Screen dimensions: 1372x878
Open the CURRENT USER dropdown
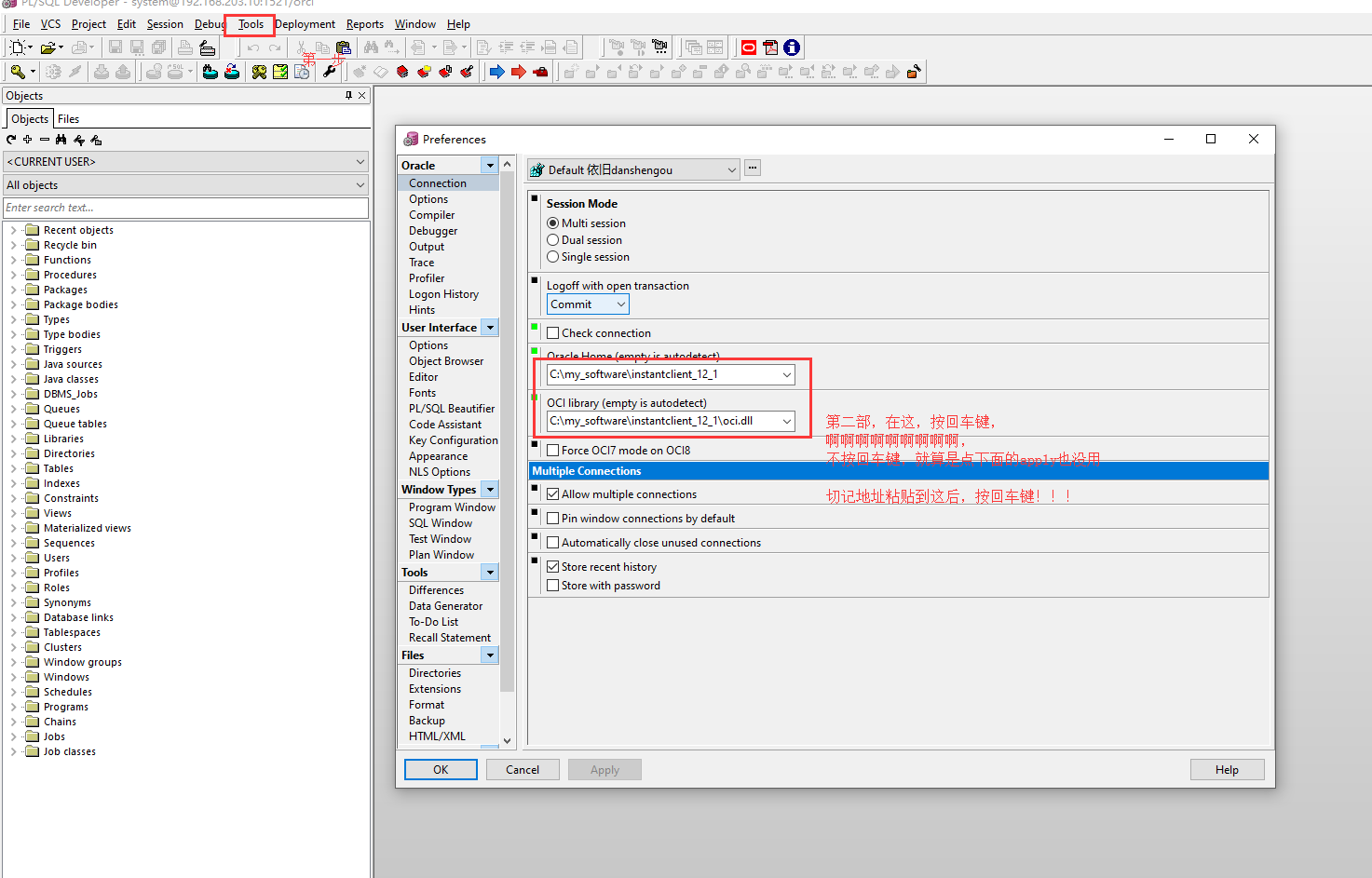[186, 162]
